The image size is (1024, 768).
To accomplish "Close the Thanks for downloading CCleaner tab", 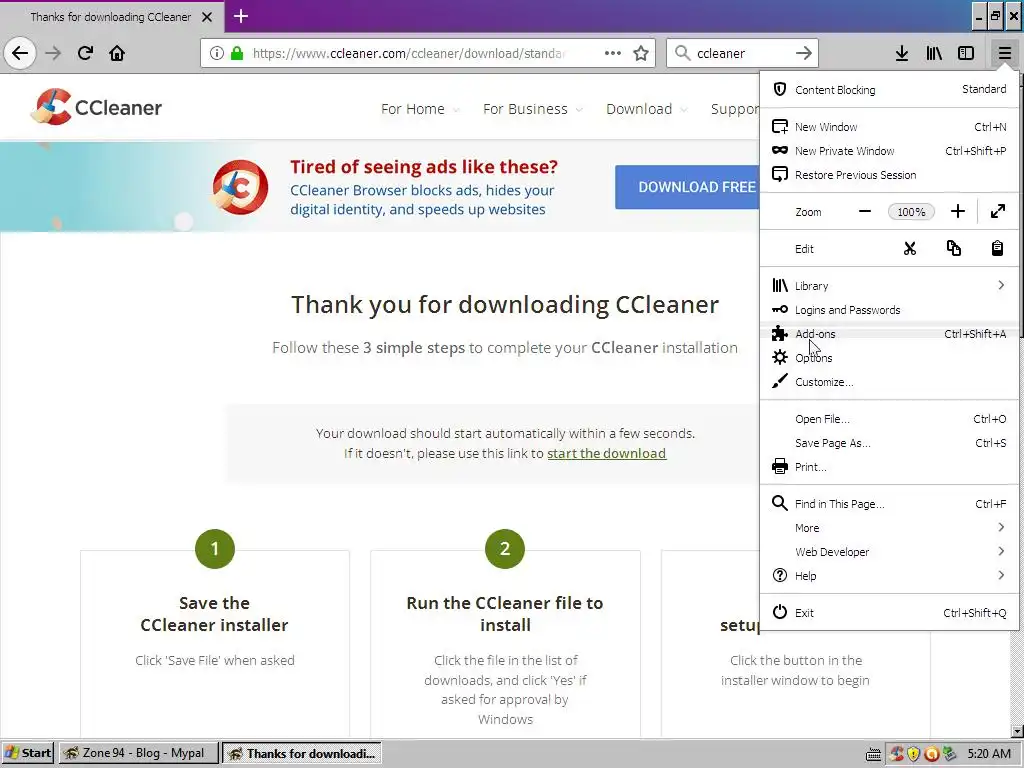I will tap(207, 17).
